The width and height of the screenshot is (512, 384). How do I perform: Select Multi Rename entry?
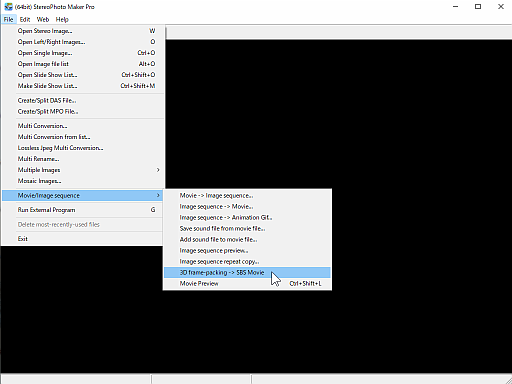pyautogui.click(x=82, y=159)
